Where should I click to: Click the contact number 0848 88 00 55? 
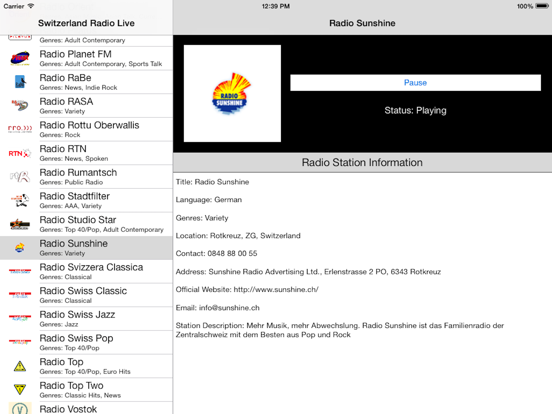point(232,253)
